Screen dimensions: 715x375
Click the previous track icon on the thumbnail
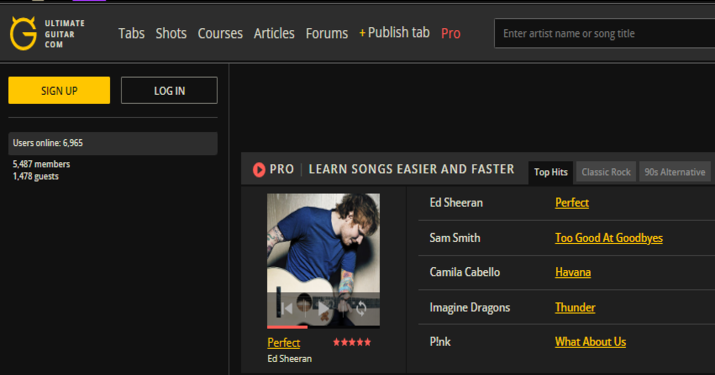pyautogui.click(x=287, y=308)
